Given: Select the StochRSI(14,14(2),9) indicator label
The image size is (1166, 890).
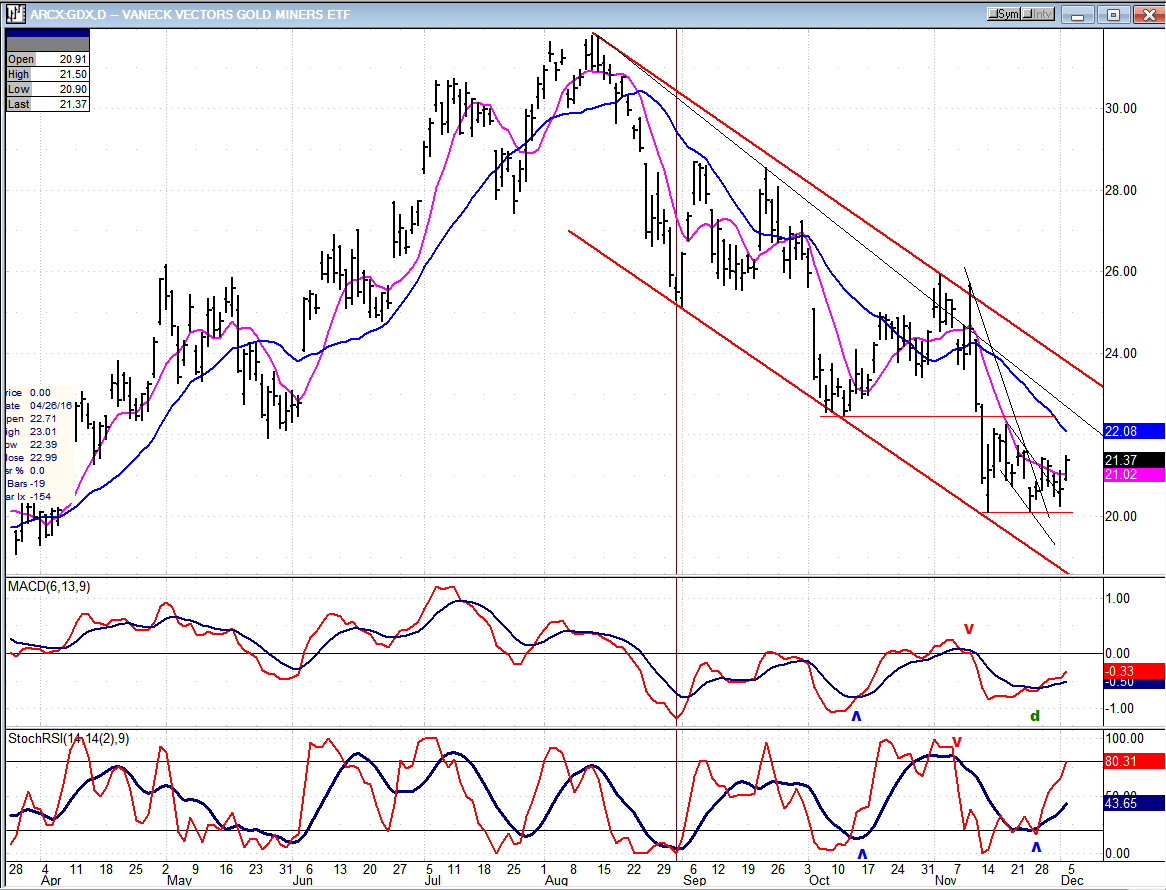Looking at the screenshot, I should (x=68, y=739).
